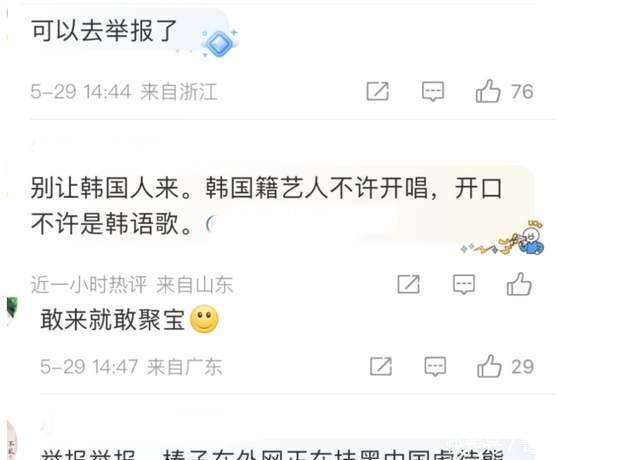The width and height of the screenshot is (640, 460).
Task: Like the comment with 76 likes
Action: [x=488, y=91]
